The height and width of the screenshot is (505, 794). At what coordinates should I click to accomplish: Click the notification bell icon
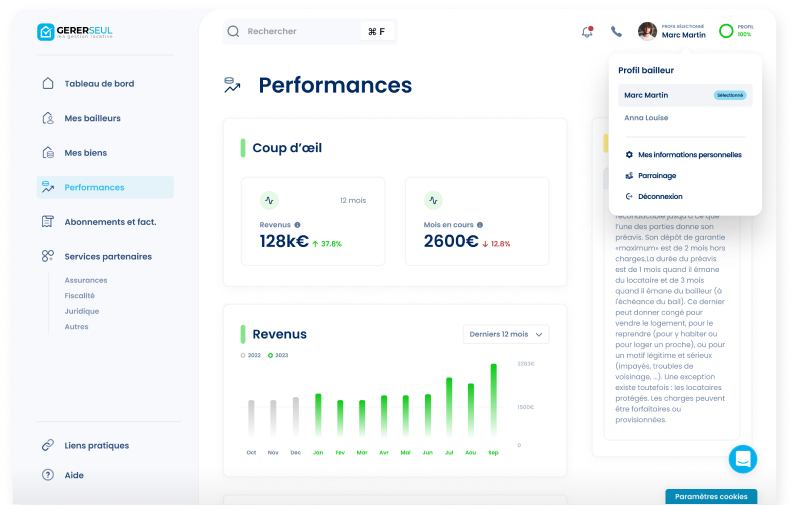(587, 32)
